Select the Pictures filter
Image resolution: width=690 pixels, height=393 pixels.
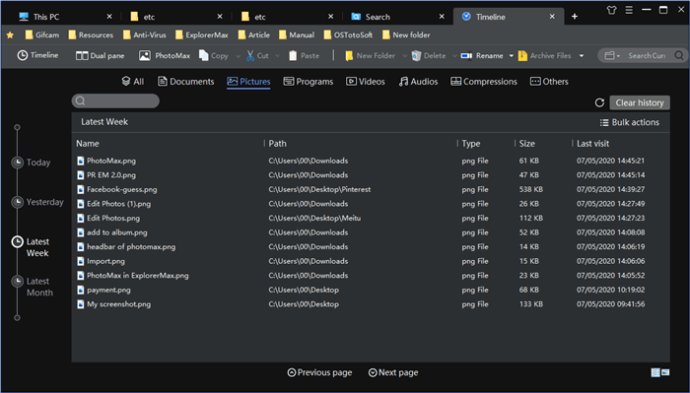[249, 81]
